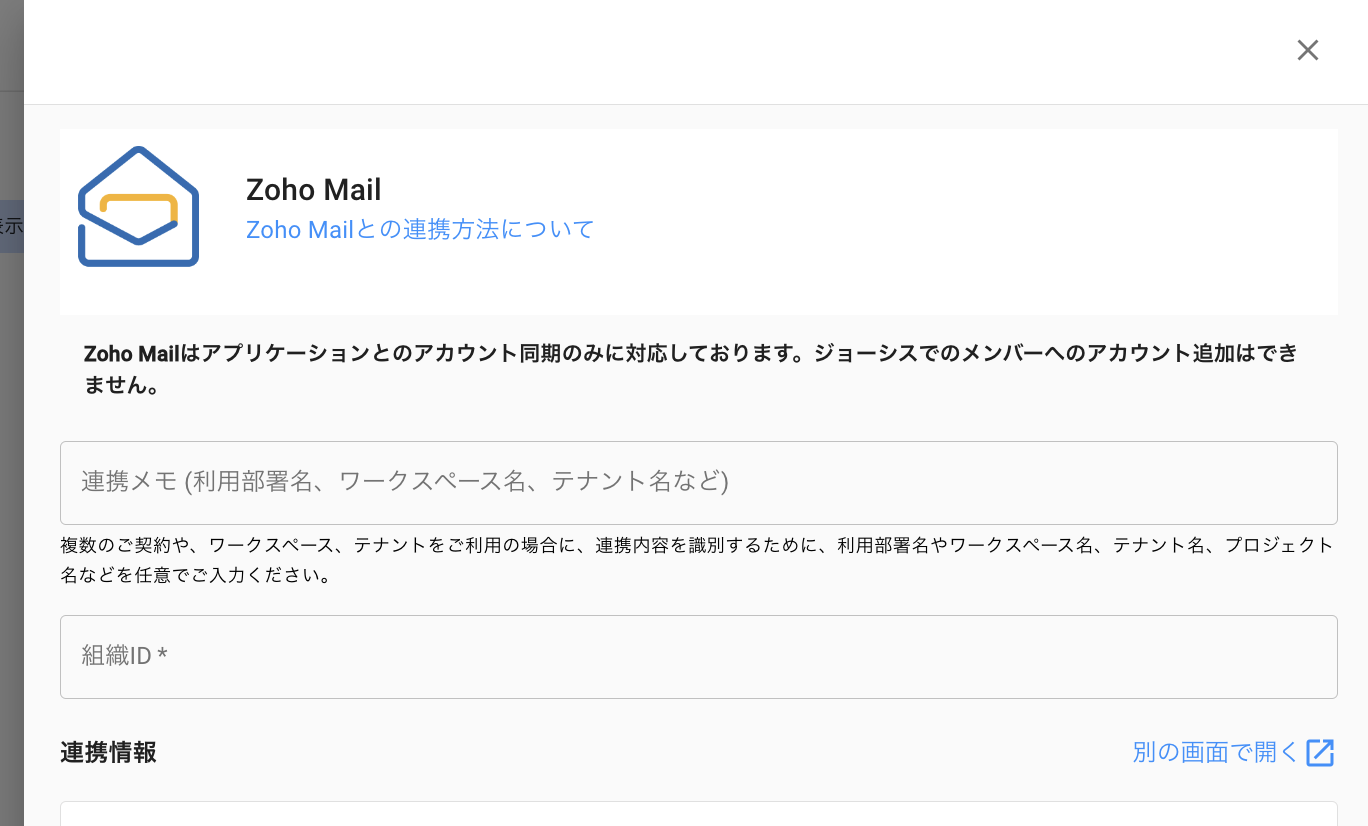Click the 連携情報 section heading
Image resolution: width=1368 pixels, height=826 pixels.
pos(108,753)
